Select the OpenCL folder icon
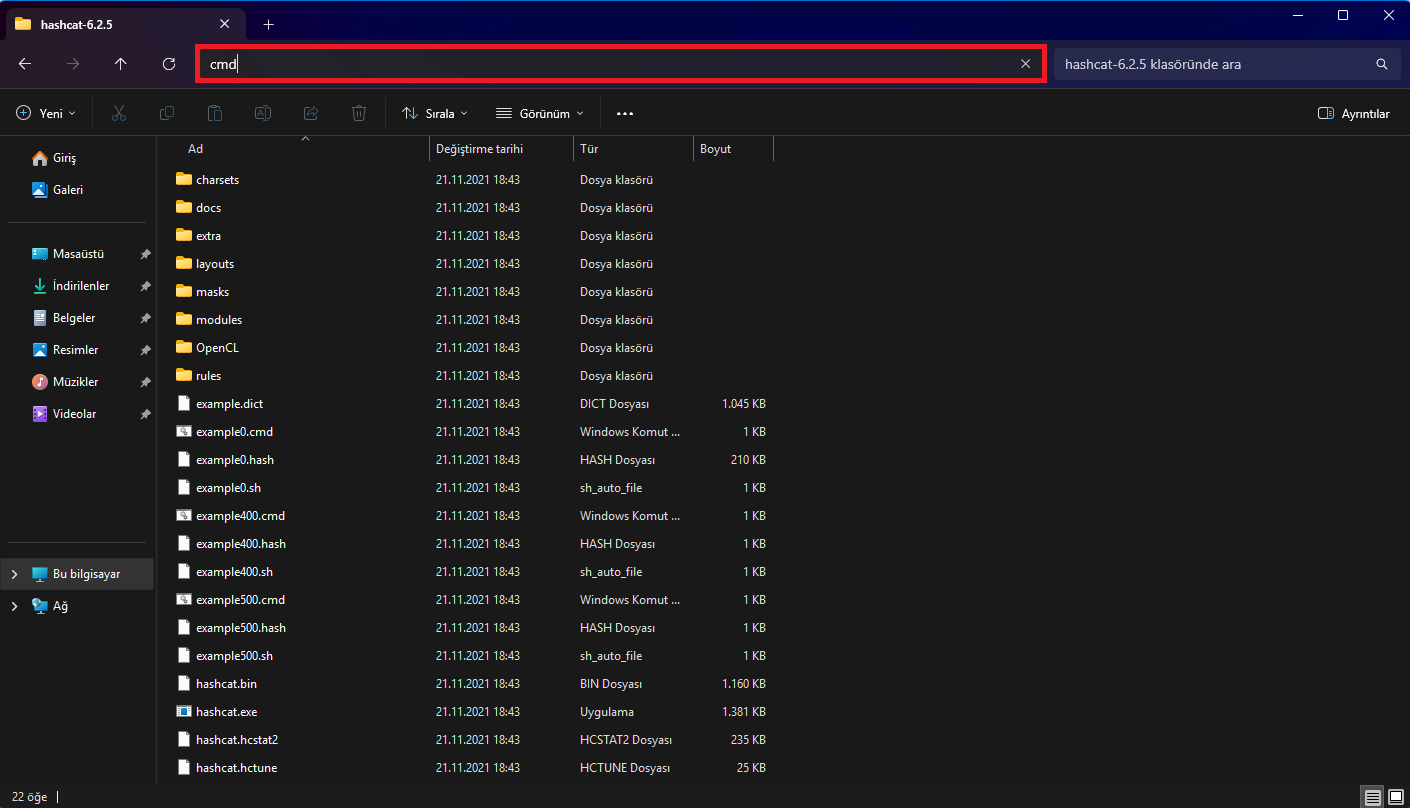 (183, 348)
